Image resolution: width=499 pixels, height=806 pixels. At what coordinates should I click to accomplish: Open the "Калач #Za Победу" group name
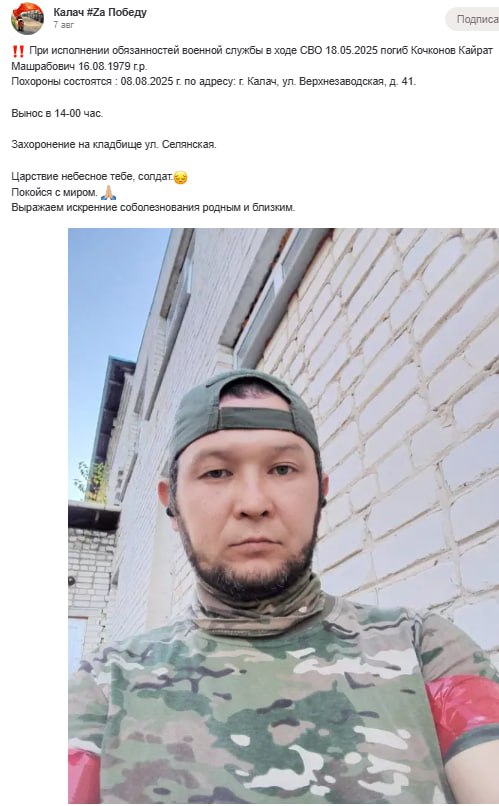click(100, 12)
